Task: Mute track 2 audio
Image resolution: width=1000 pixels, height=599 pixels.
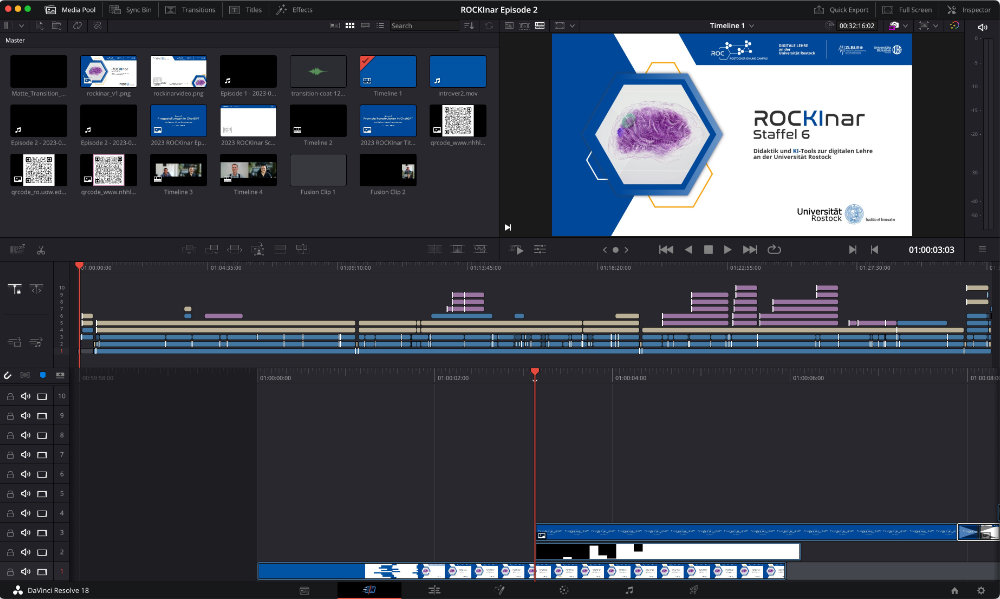Action: 26,552
